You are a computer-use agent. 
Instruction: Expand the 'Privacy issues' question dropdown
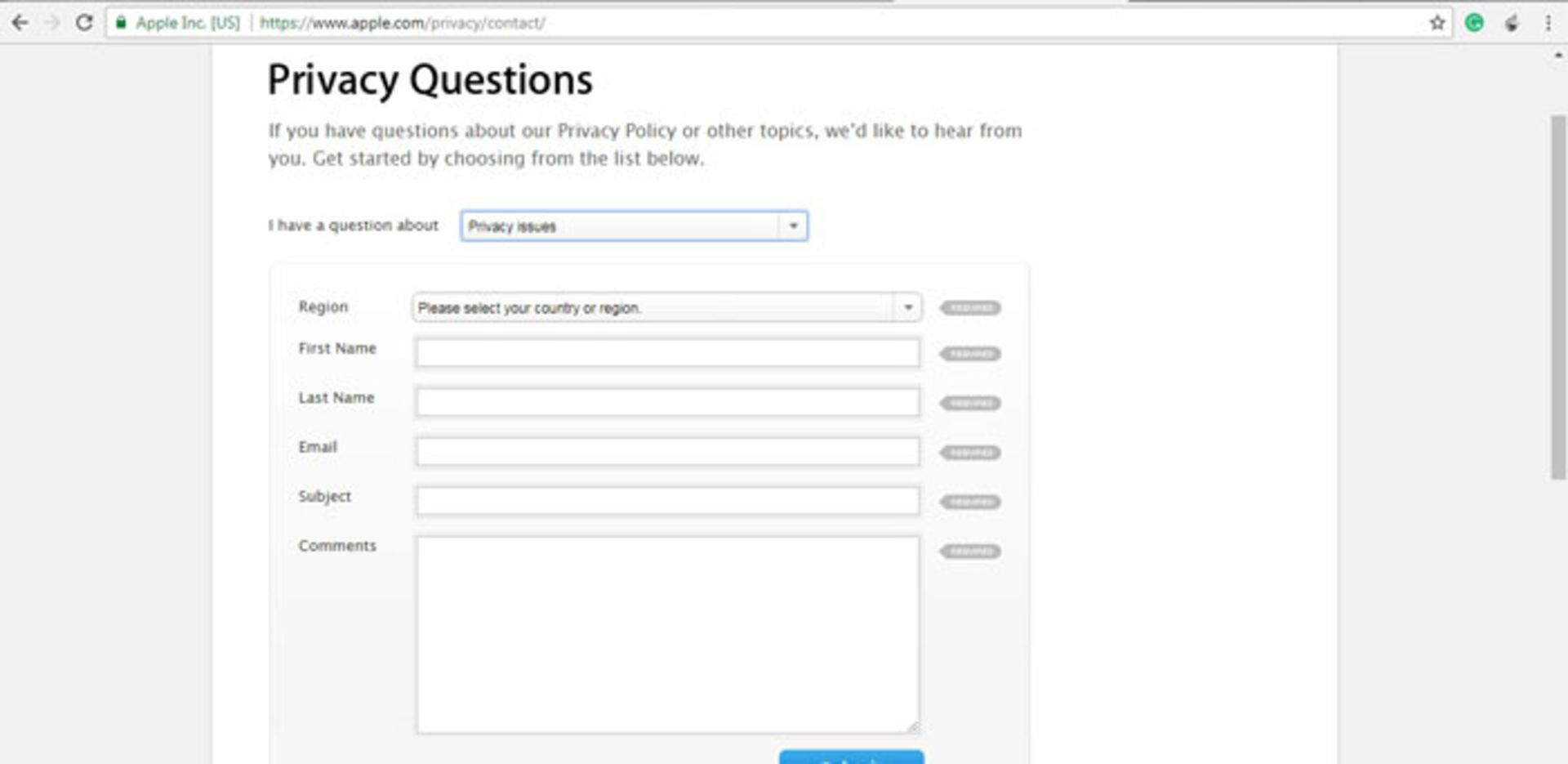[x=634, y=226]
